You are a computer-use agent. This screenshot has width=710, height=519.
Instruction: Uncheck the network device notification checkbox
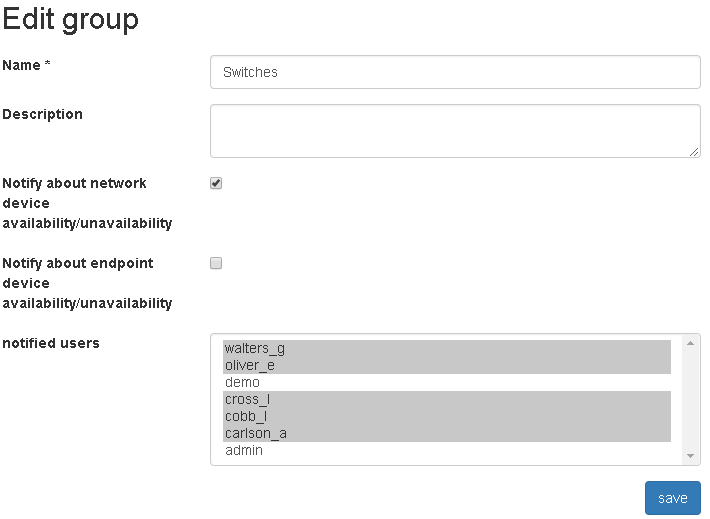[x=216, y=184]
